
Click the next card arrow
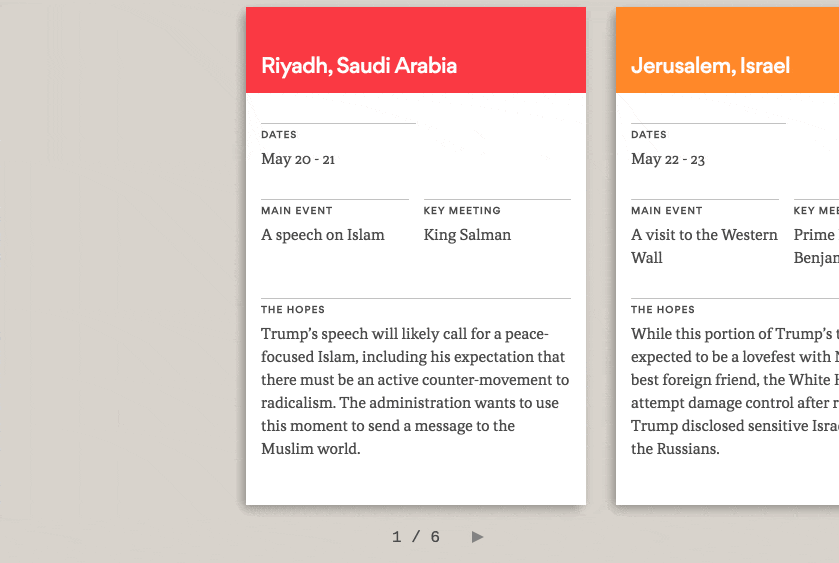[x=477, y=537]
